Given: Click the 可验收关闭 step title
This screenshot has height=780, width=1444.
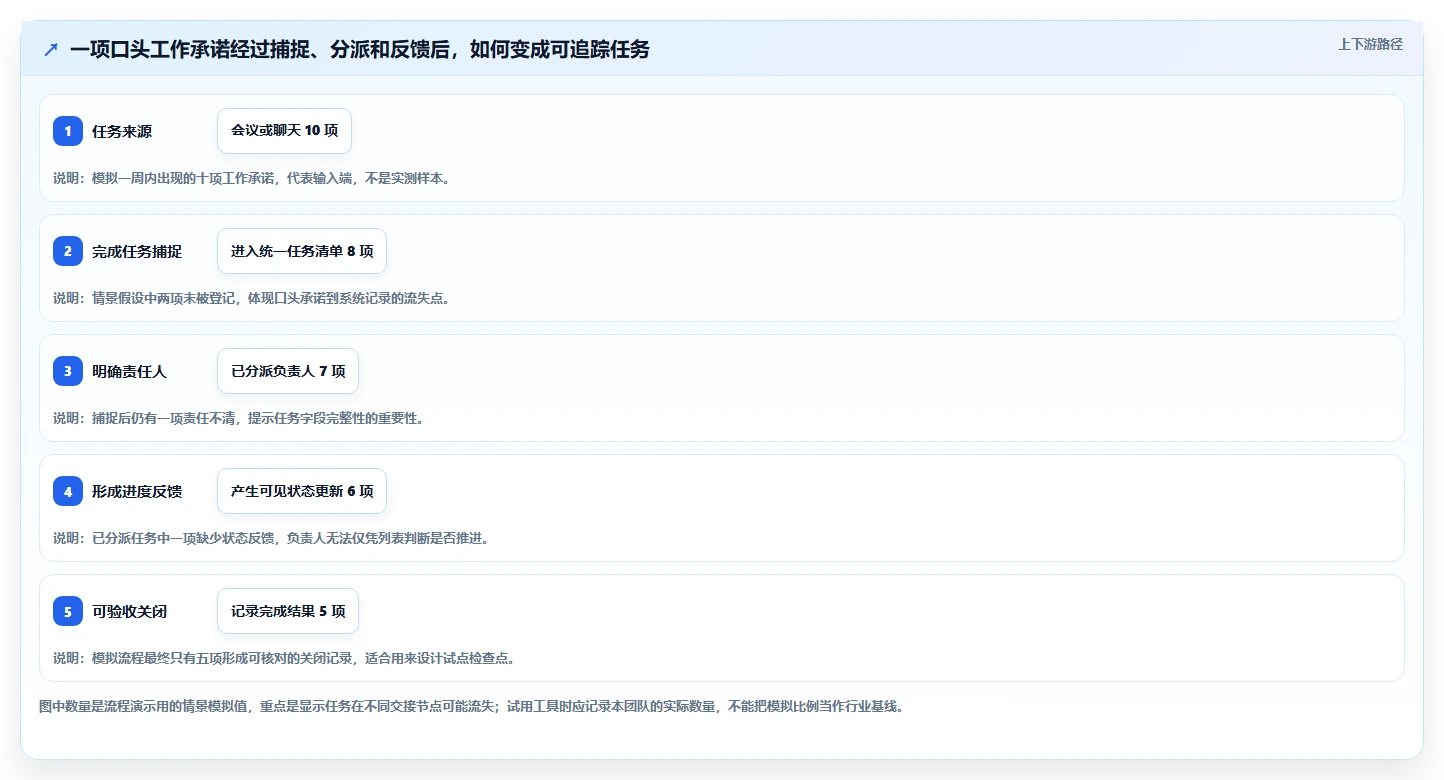Looking at the screenshot, I should tap(130, 611).
